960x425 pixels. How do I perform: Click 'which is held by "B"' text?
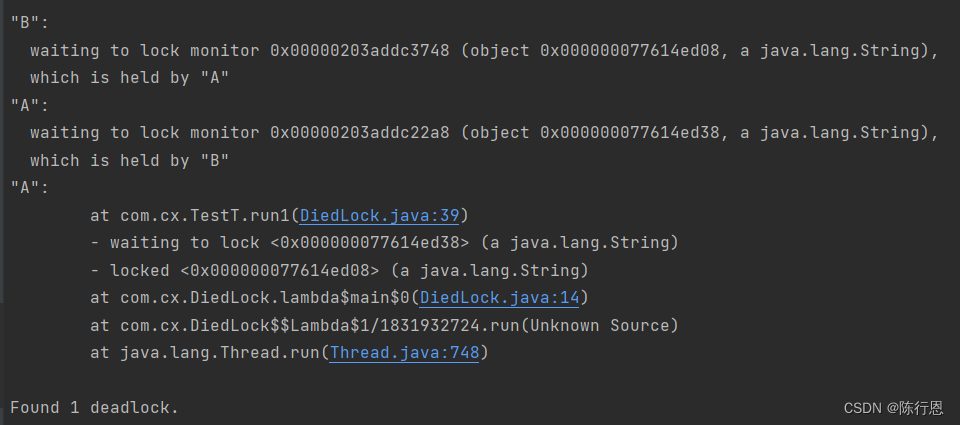(x=129, y=160)
